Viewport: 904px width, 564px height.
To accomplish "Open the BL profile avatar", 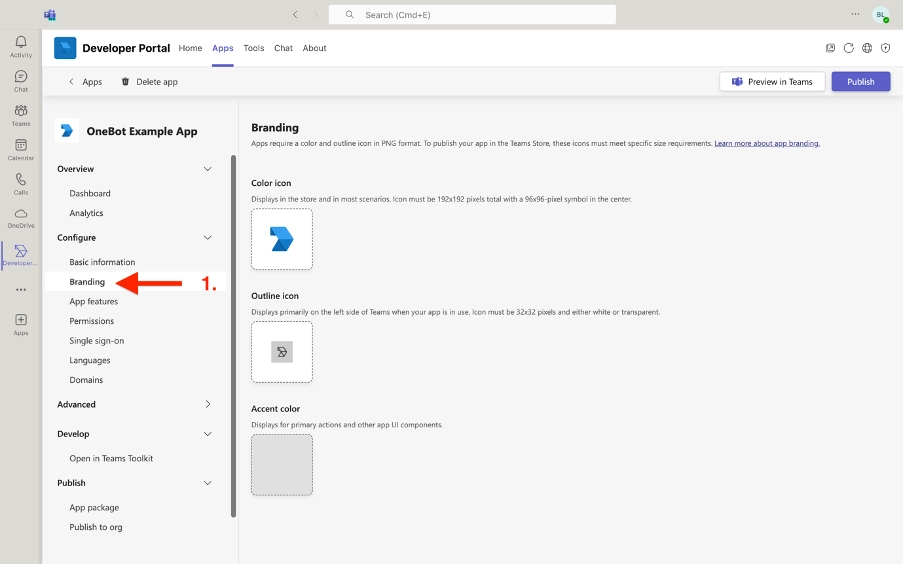I will click(880, 14).
